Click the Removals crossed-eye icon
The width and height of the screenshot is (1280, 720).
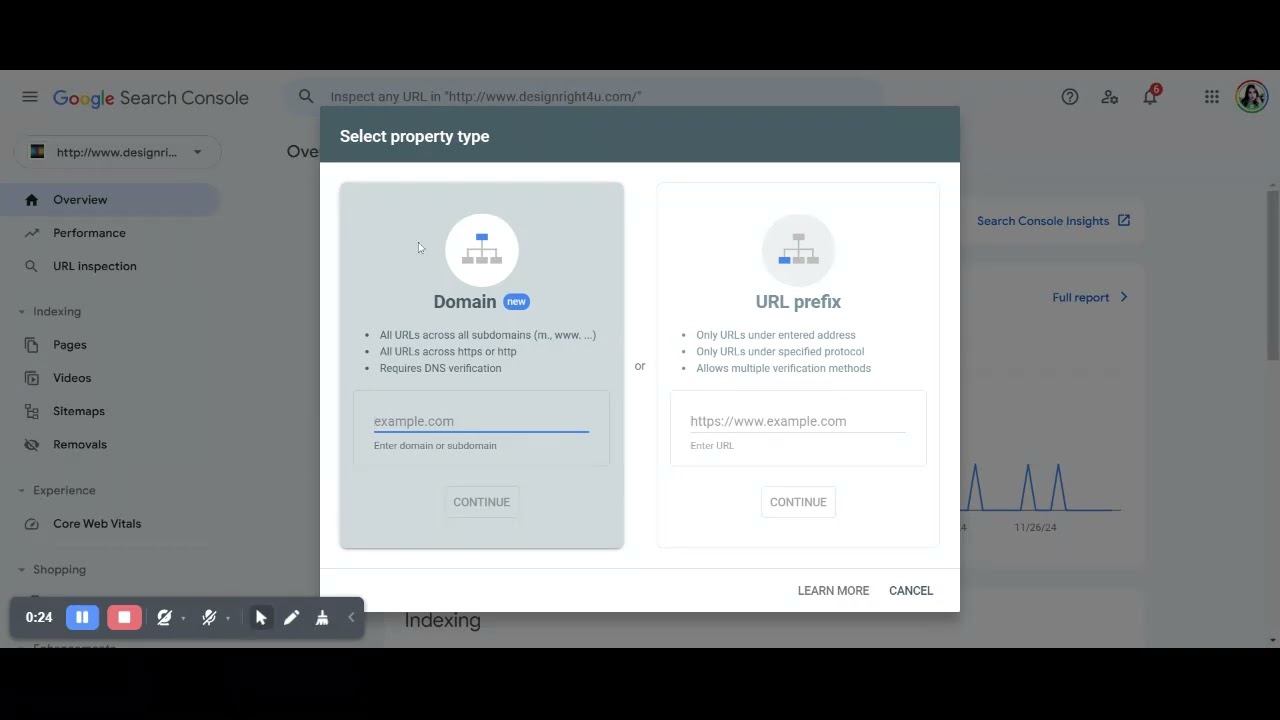pyautogui.click(x=32, y=444)
